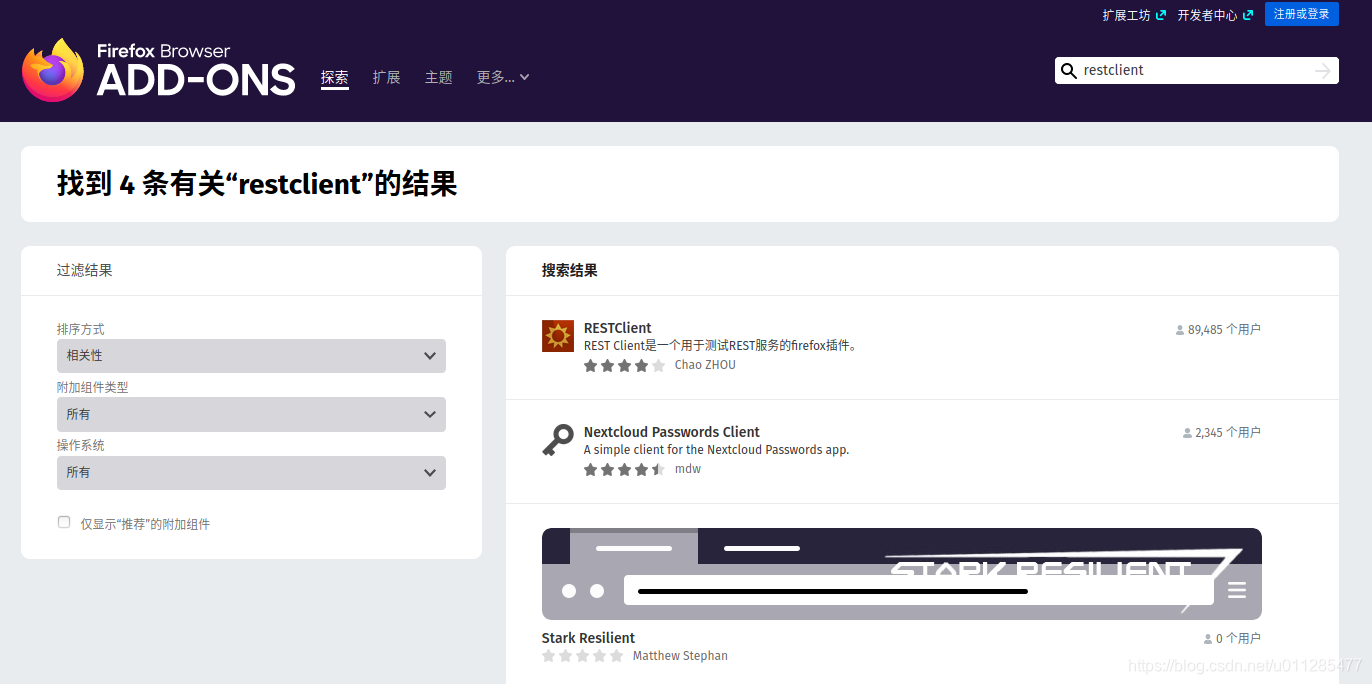1372x684 pixels.
Task: Click the 注册或登录 button
Action: (1302, 14)
